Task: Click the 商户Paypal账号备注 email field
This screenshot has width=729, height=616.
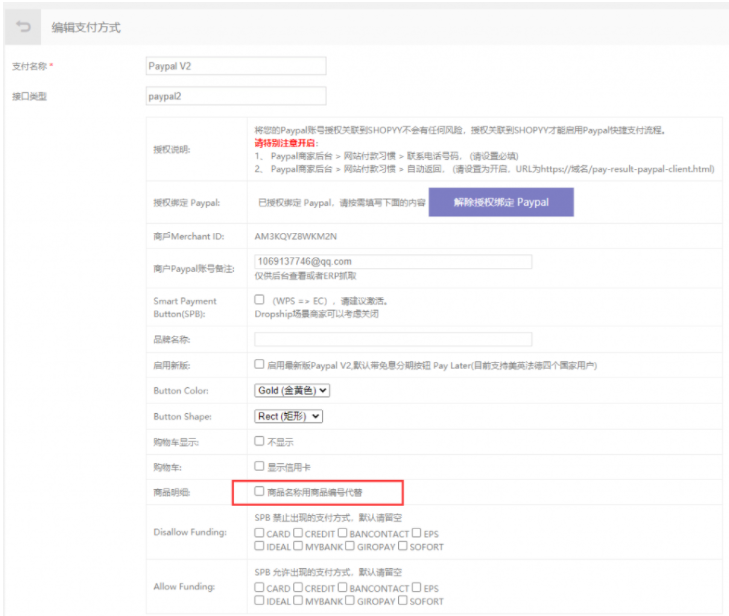Action: 393,261
